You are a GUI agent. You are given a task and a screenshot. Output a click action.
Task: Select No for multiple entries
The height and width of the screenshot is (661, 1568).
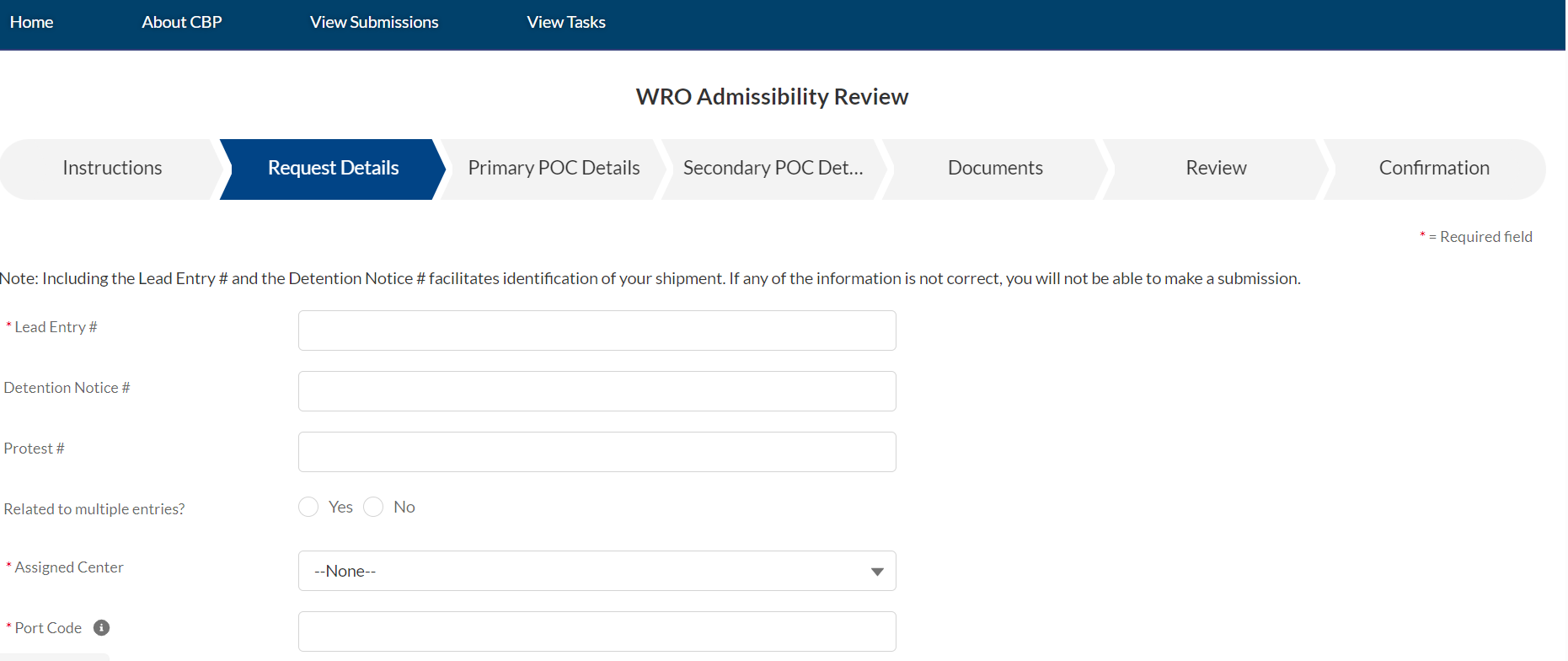[x=373, y=507]
